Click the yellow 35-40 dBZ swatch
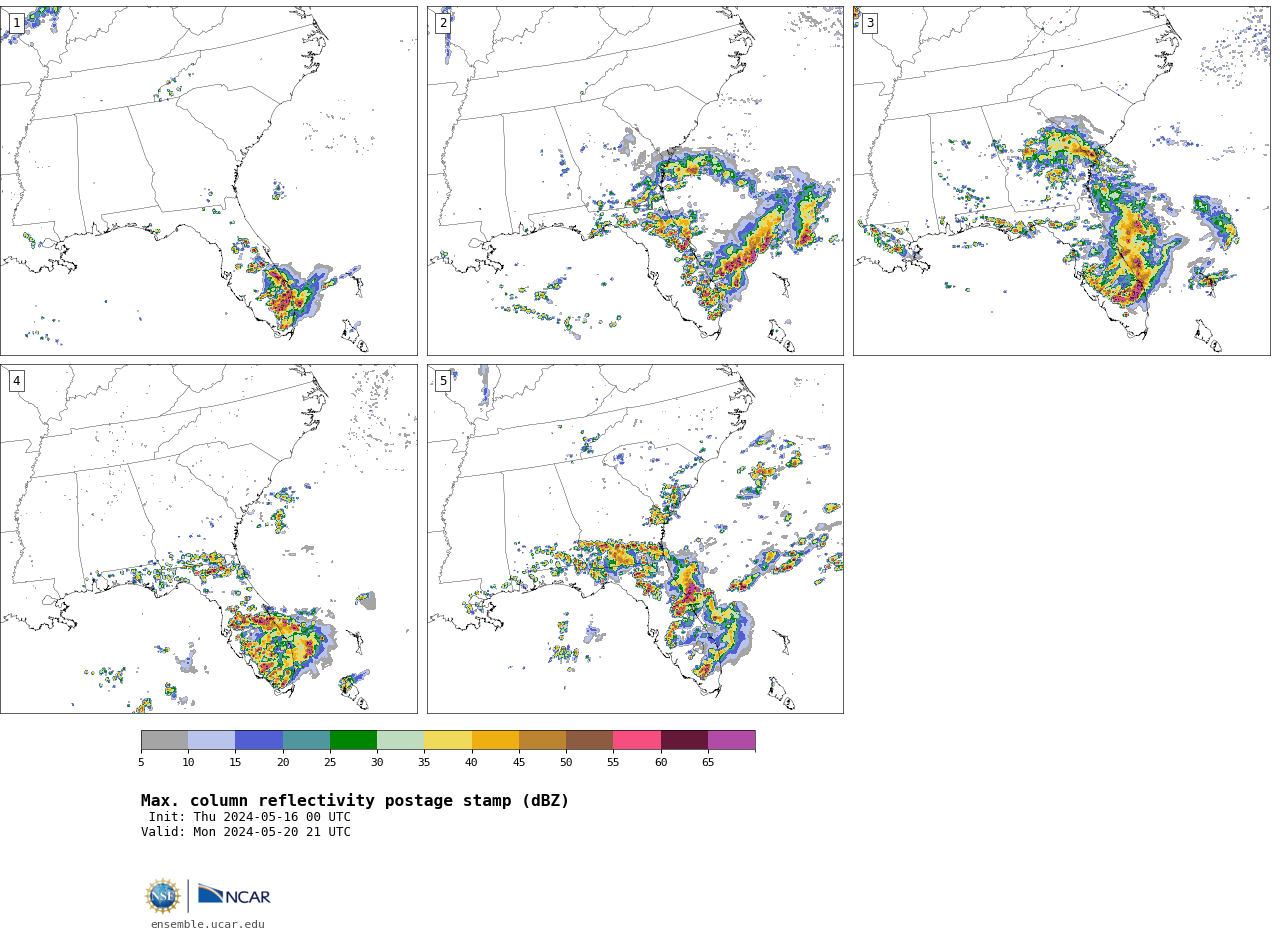The height and width of the screenshot is (936, 1280). point(448,740)
